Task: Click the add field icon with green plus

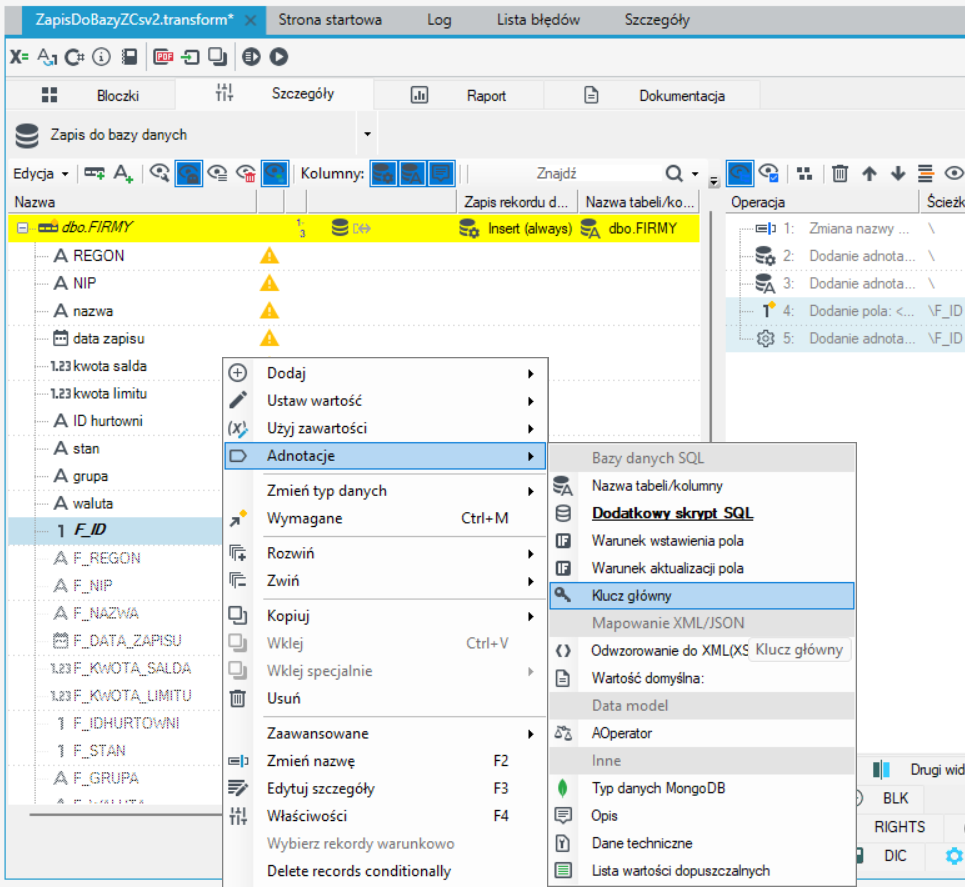Action: tap(94, 174)
